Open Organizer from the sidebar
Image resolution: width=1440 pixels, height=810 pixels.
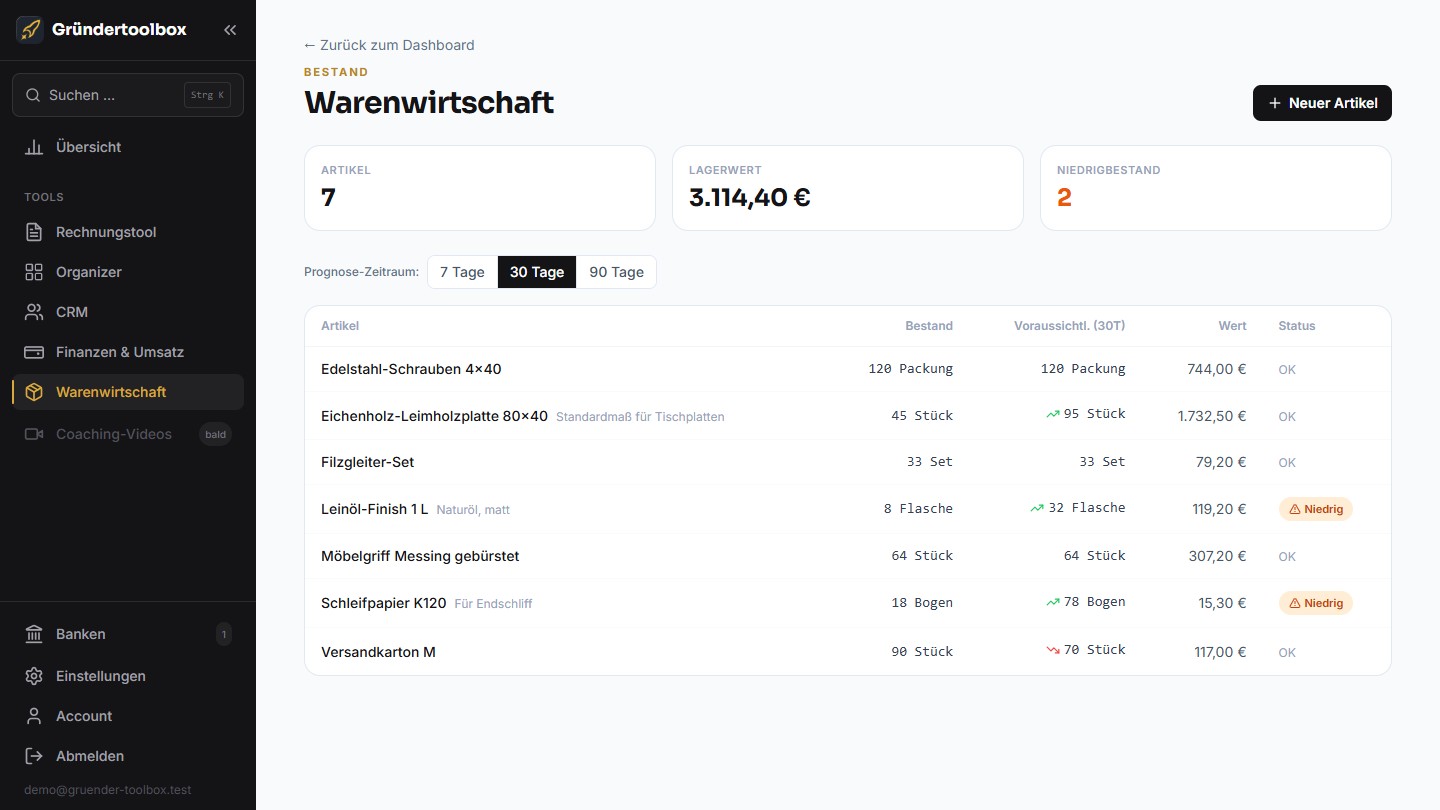128,272
